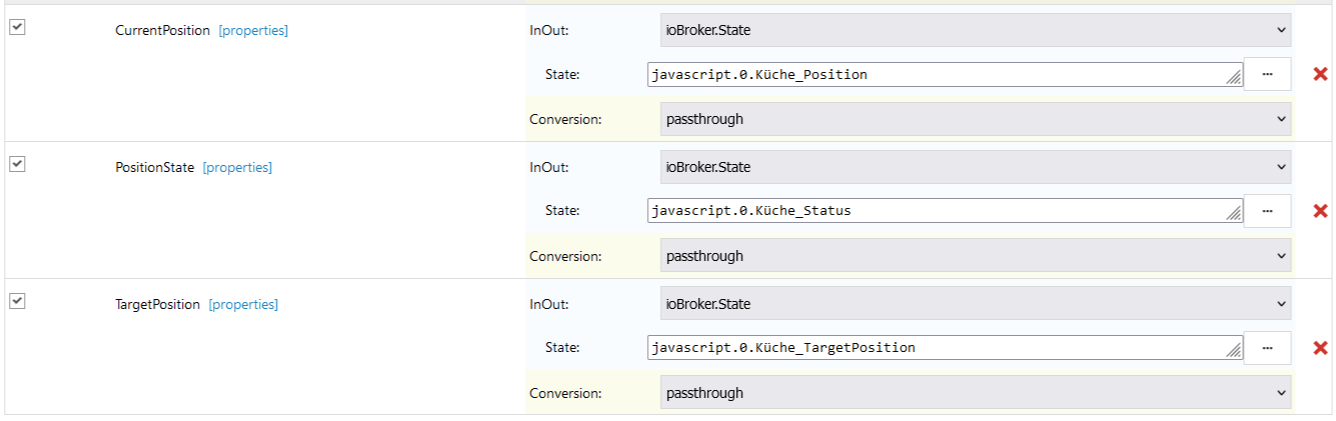Viewport: 1336px width, 421px height.
Task: Browse states for Küche_Status with ellipsis button
Action: point(1267,211)
